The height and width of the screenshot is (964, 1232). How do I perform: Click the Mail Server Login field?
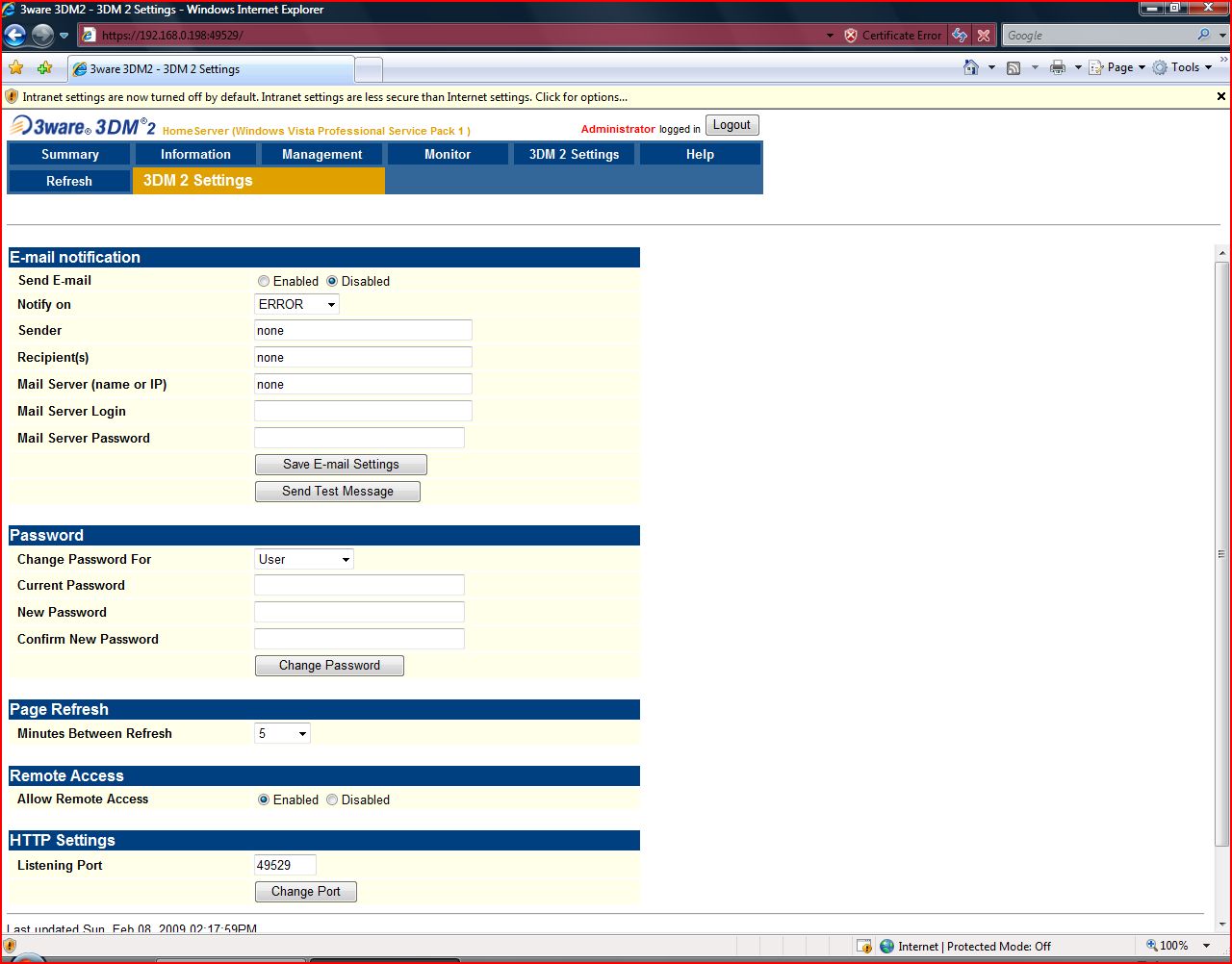pos(363,411)
